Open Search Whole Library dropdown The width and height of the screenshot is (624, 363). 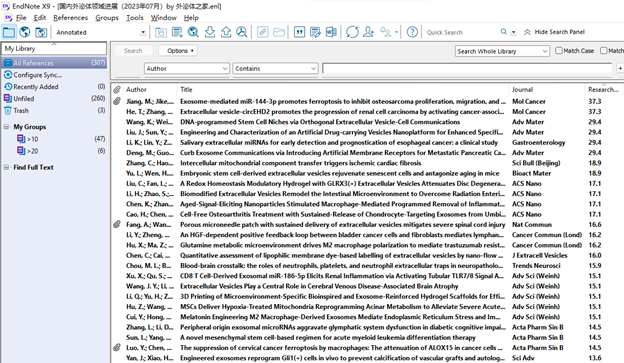(502, 51)
